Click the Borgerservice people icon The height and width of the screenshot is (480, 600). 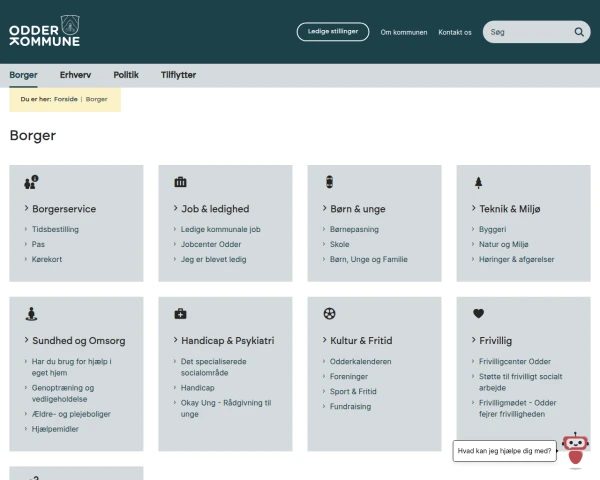31,182
